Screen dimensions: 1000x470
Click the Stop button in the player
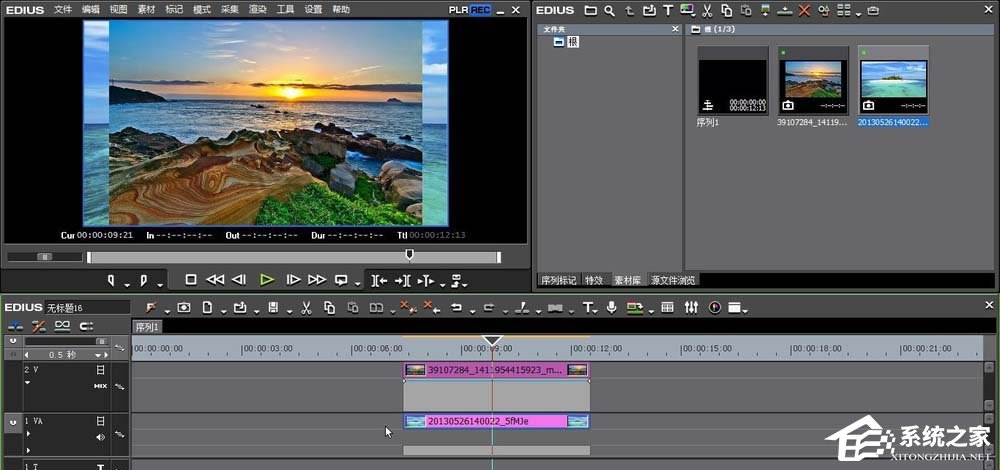(191, 280)
